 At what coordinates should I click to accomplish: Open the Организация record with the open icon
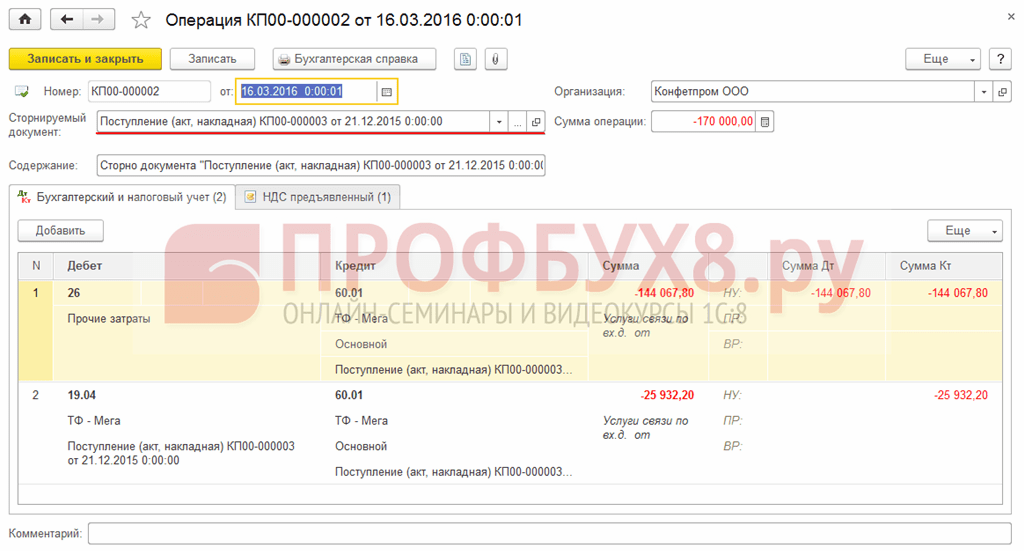[1002, 91]
